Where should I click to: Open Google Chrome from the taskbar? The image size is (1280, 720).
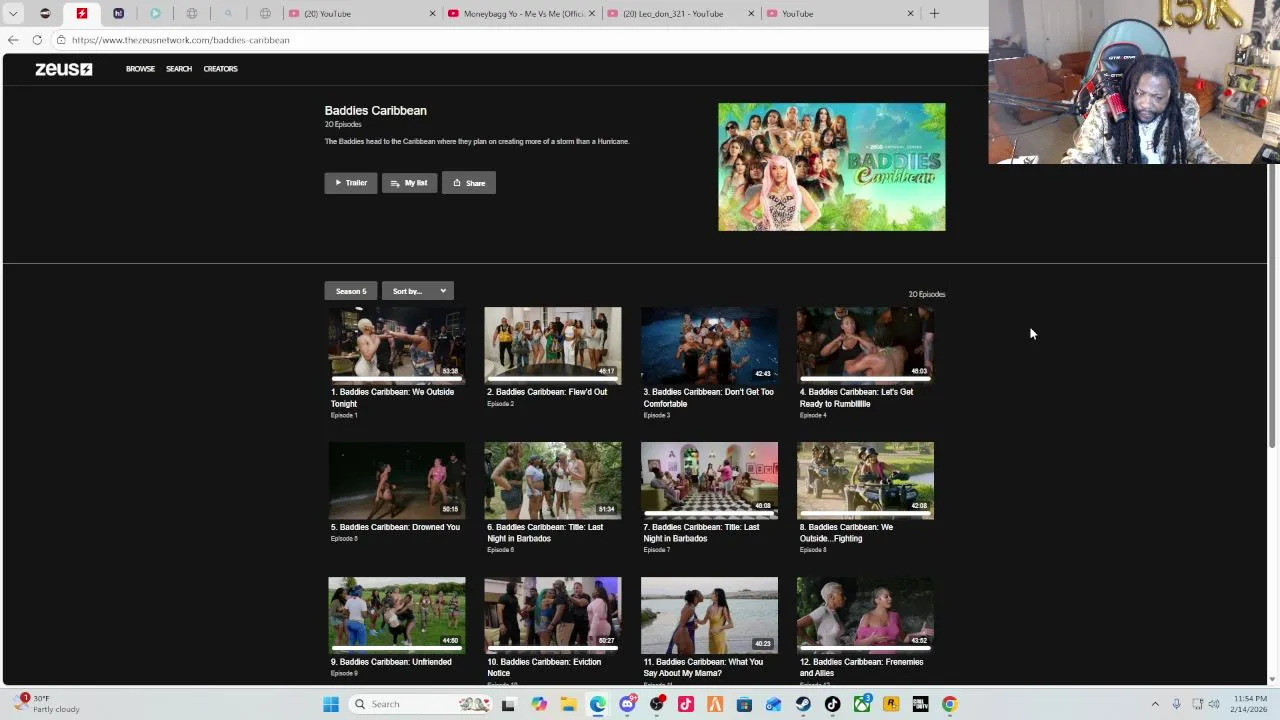tap(950, 704)
